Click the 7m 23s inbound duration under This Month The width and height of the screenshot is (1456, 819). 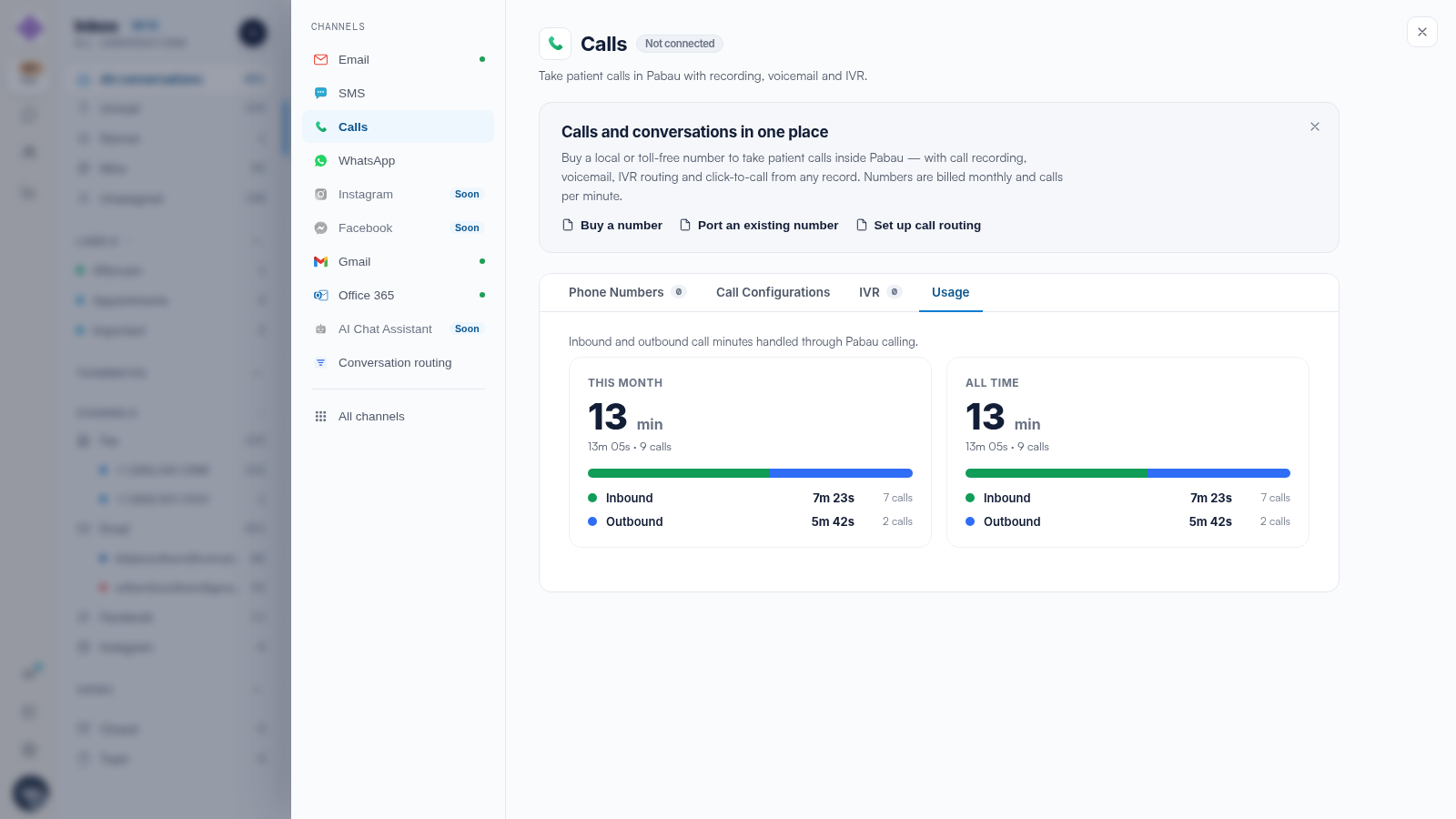point(834,498)
